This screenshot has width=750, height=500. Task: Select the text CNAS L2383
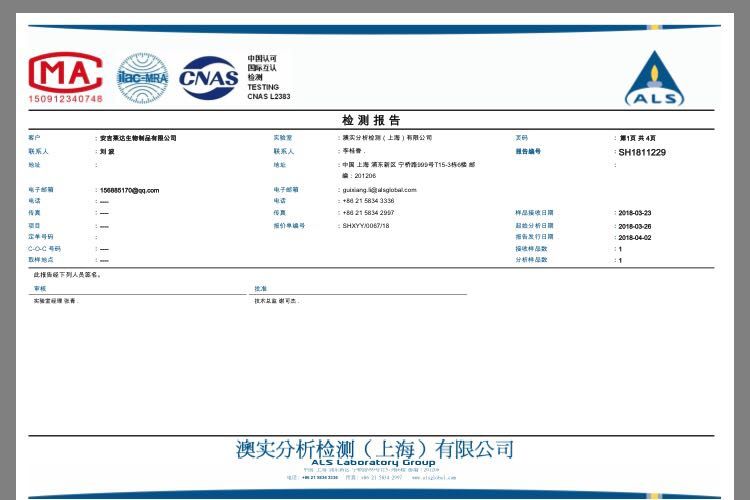(268, 97)
